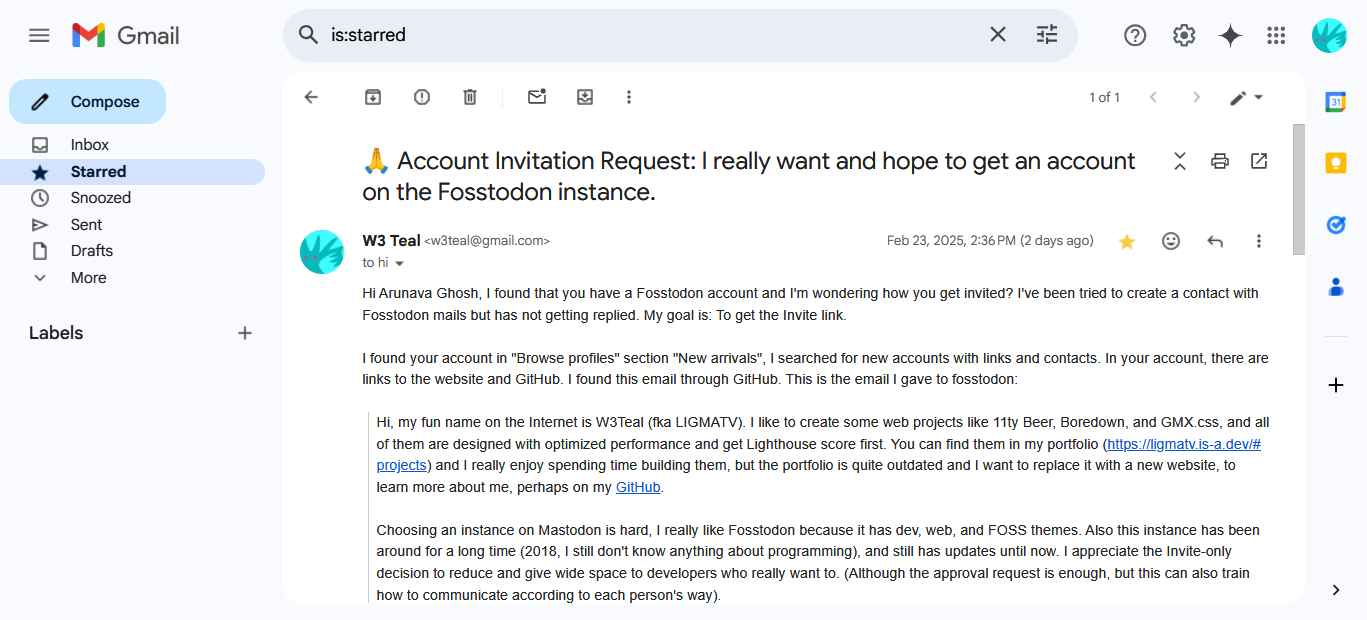The image size is (1367, 620).
Task: Reply to W3 Teal's message
Action: (1214, 241)
